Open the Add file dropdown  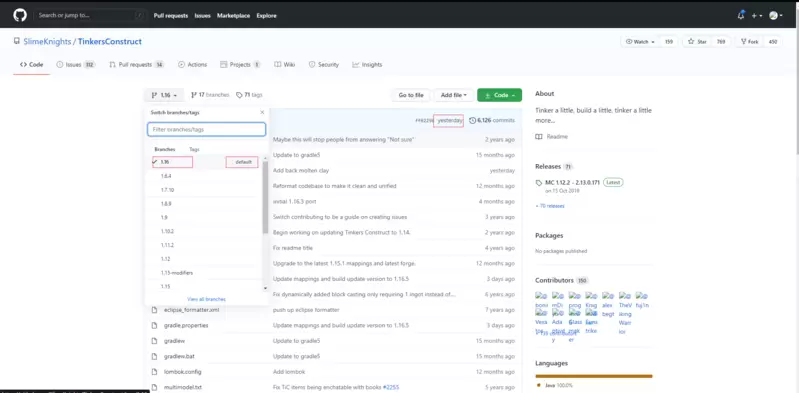point(454,95)
